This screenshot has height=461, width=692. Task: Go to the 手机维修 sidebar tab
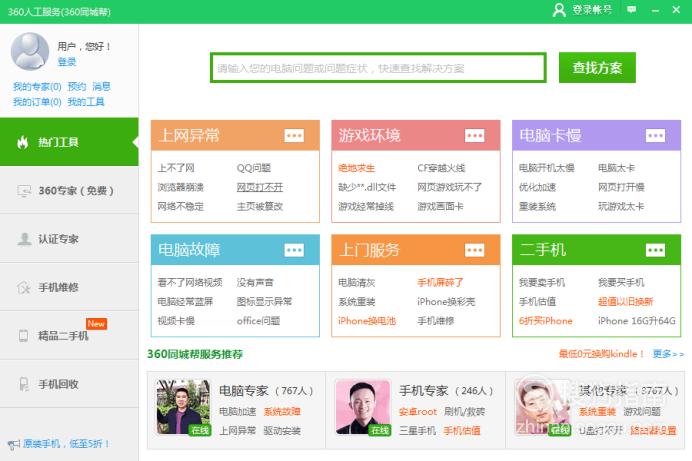click(69, 287)
